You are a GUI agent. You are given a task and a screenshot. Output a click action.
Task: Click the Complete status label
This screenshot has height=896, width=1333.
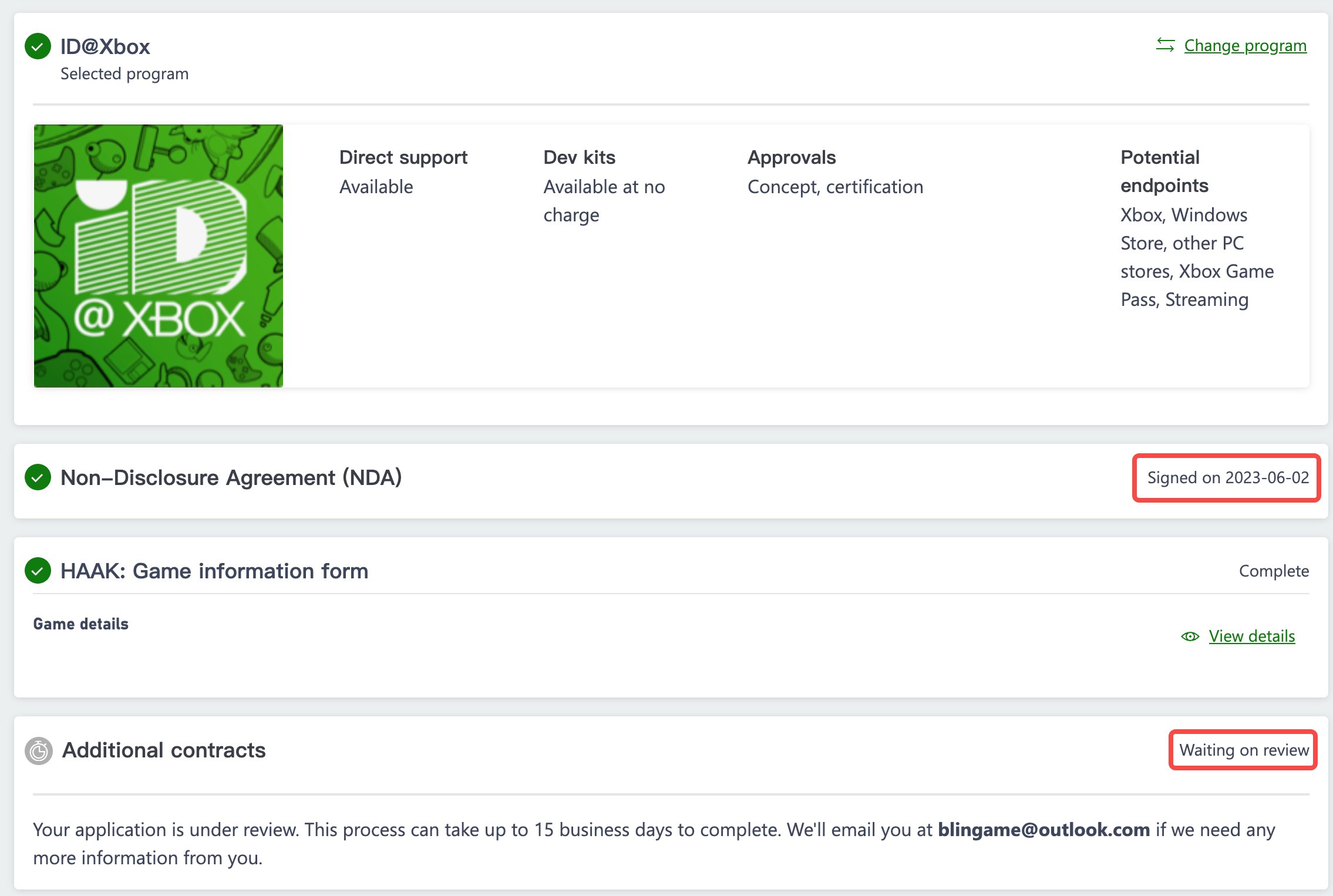[x=1274, y=571]
